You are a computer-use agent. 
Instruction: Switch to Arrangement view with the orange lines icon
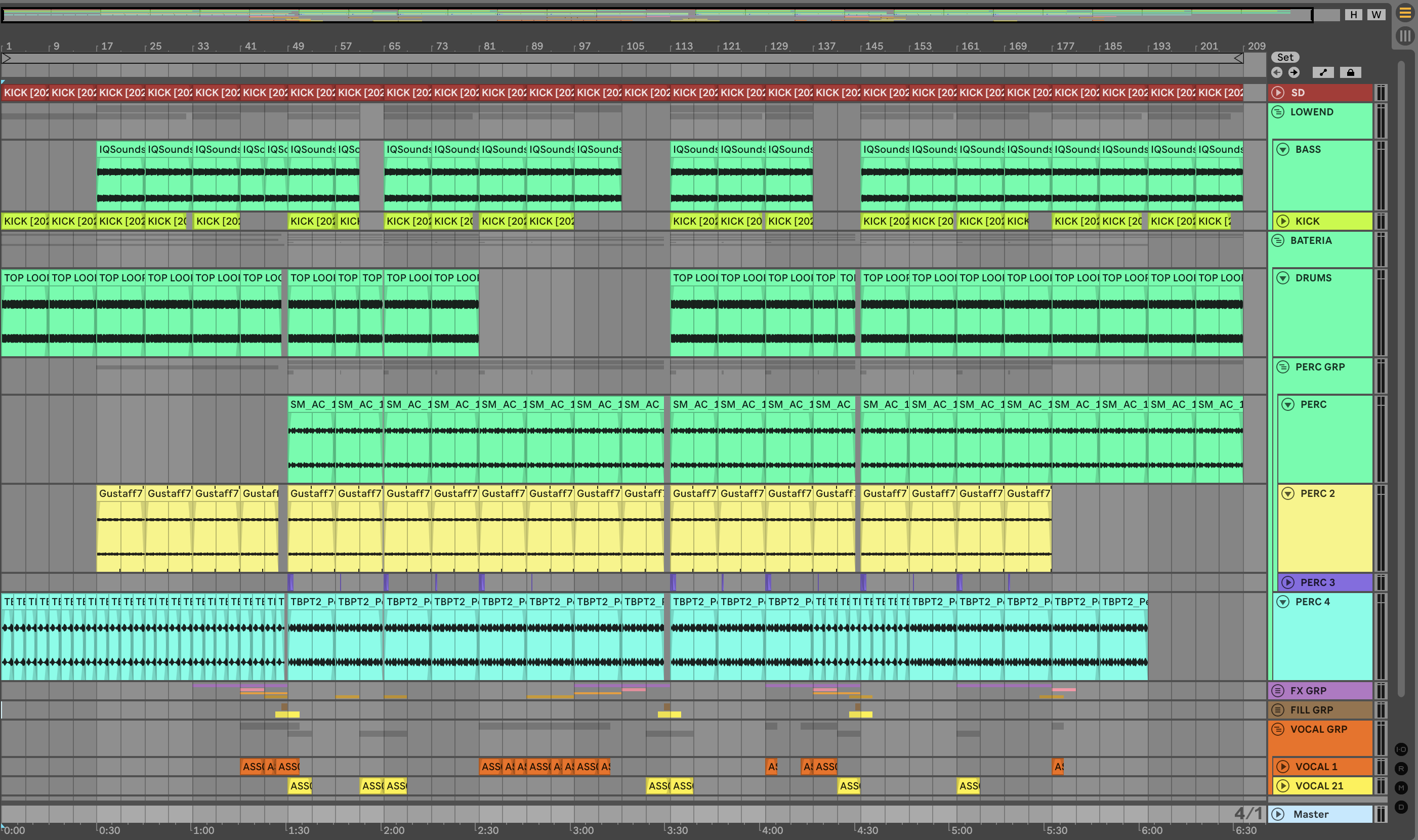pyautogui.click(x=1405, y=13)
